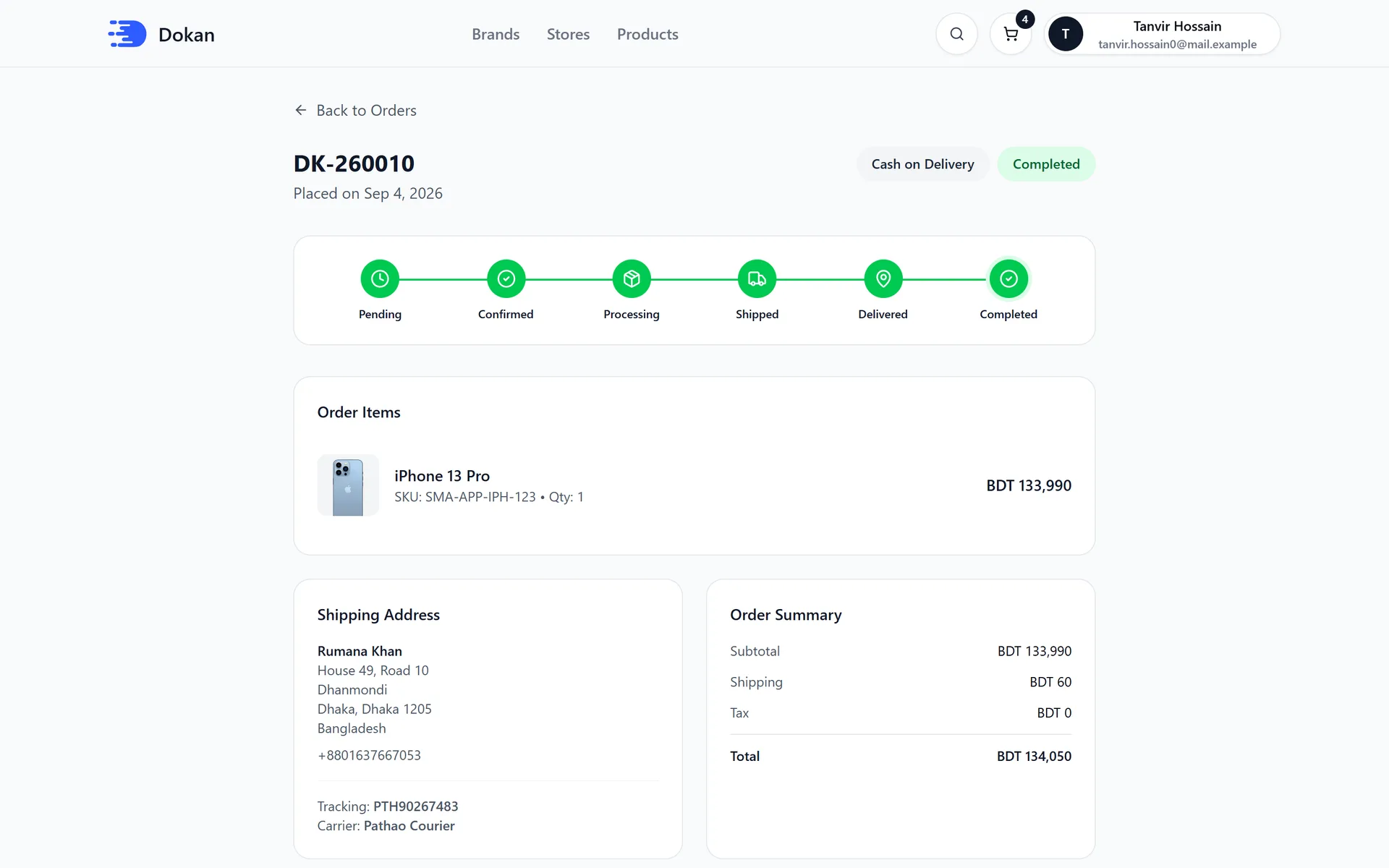Click House 49, Road 10 address line

tap(373, 671)
